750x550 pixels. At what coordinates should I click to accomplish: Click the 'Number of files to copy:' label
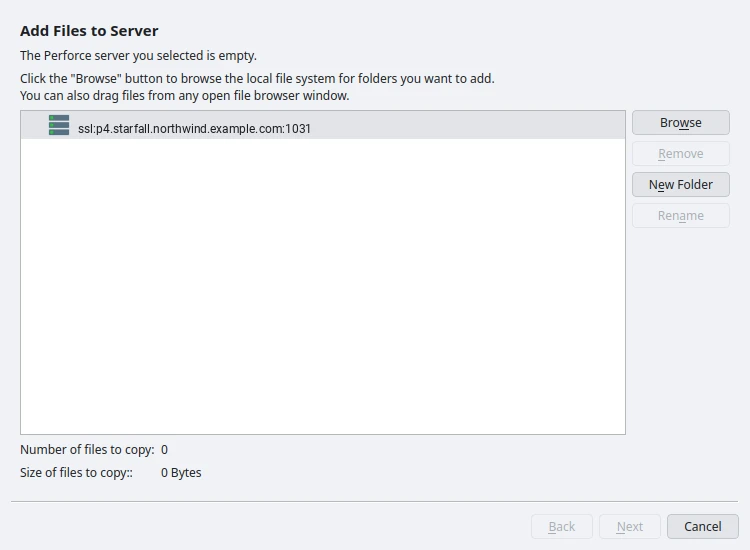click(87, 450)
